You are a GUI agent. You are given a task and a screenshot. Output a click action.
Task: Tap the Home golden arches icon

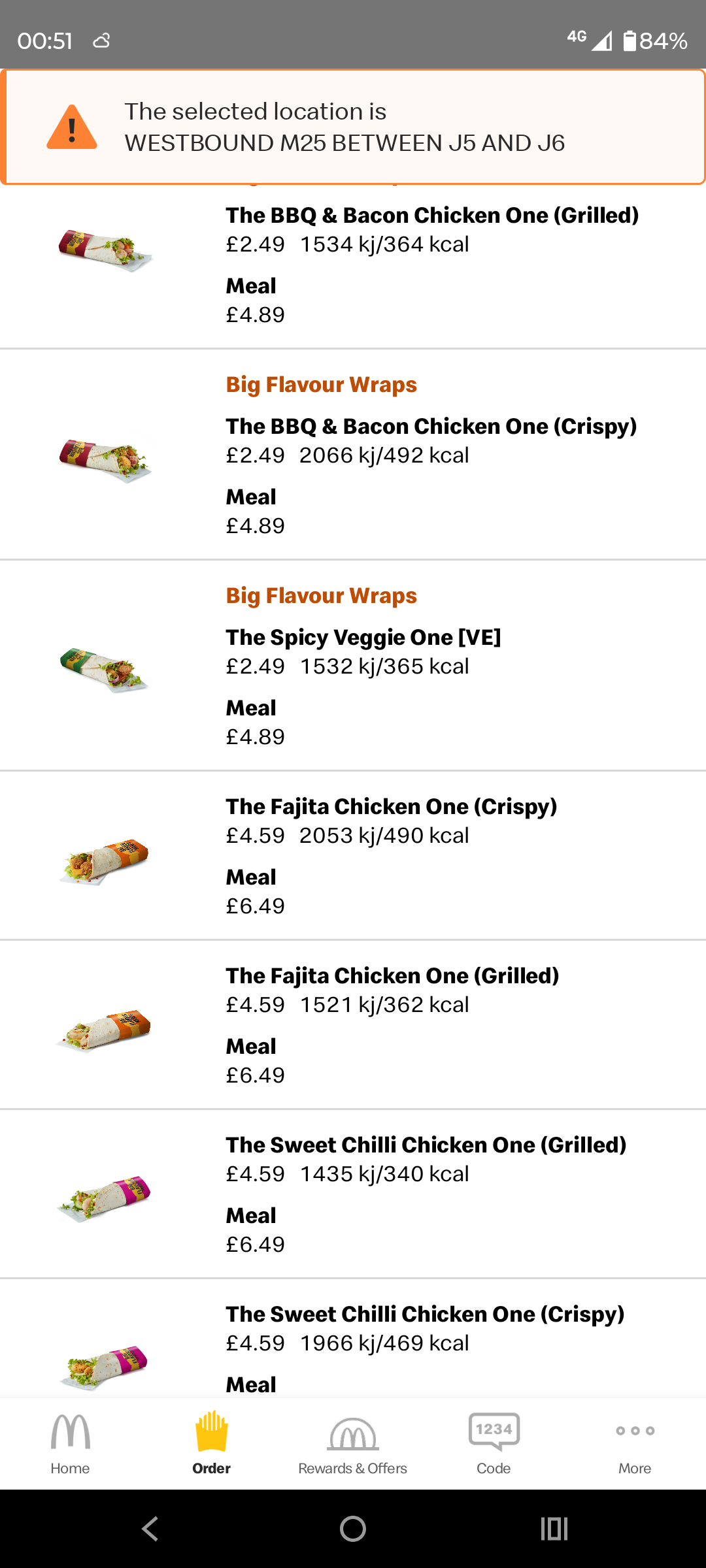(70, 1432)
